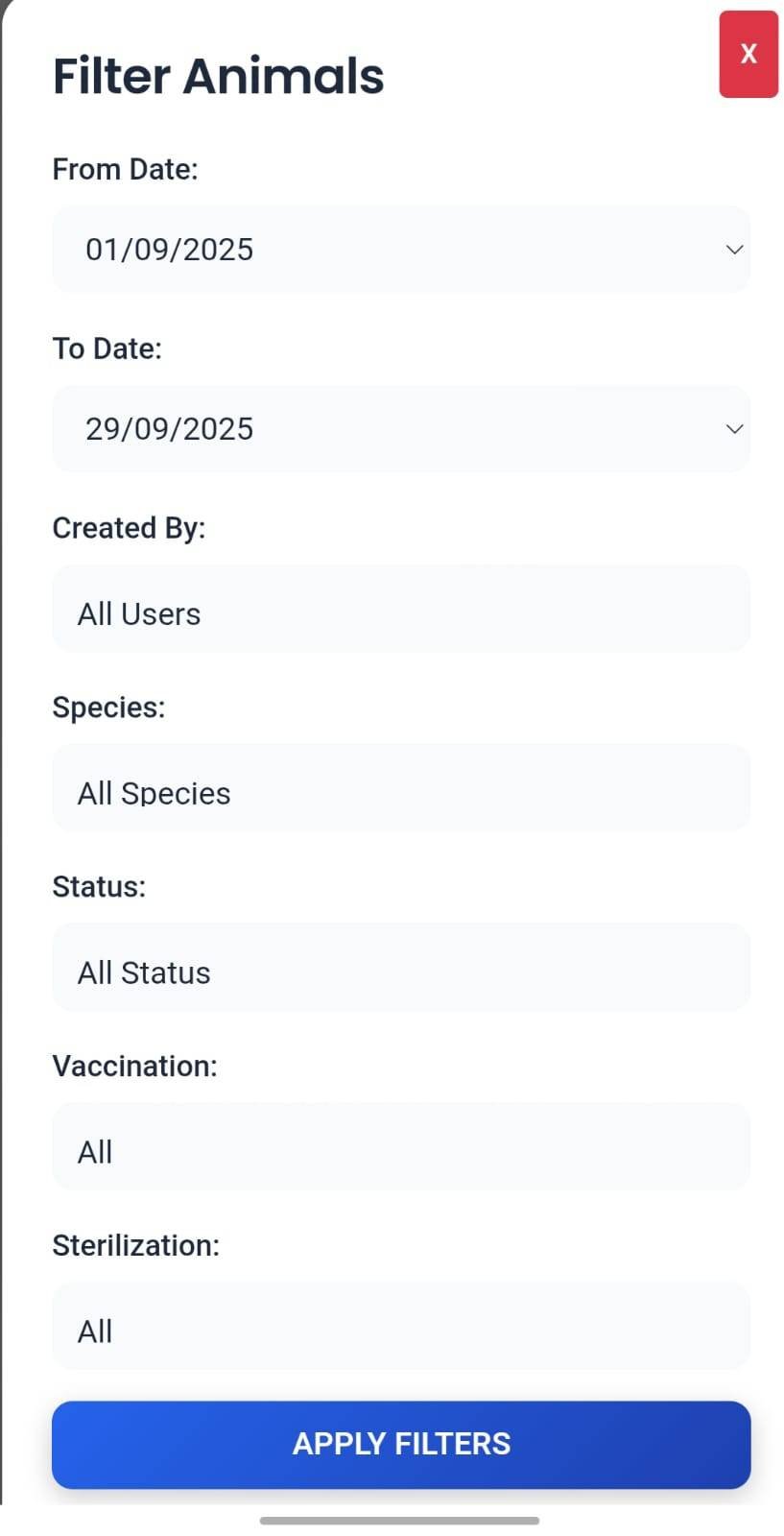Dismiss the dialog with the red X
This screenshot has width=784, height=1536.
click(748, 54)
